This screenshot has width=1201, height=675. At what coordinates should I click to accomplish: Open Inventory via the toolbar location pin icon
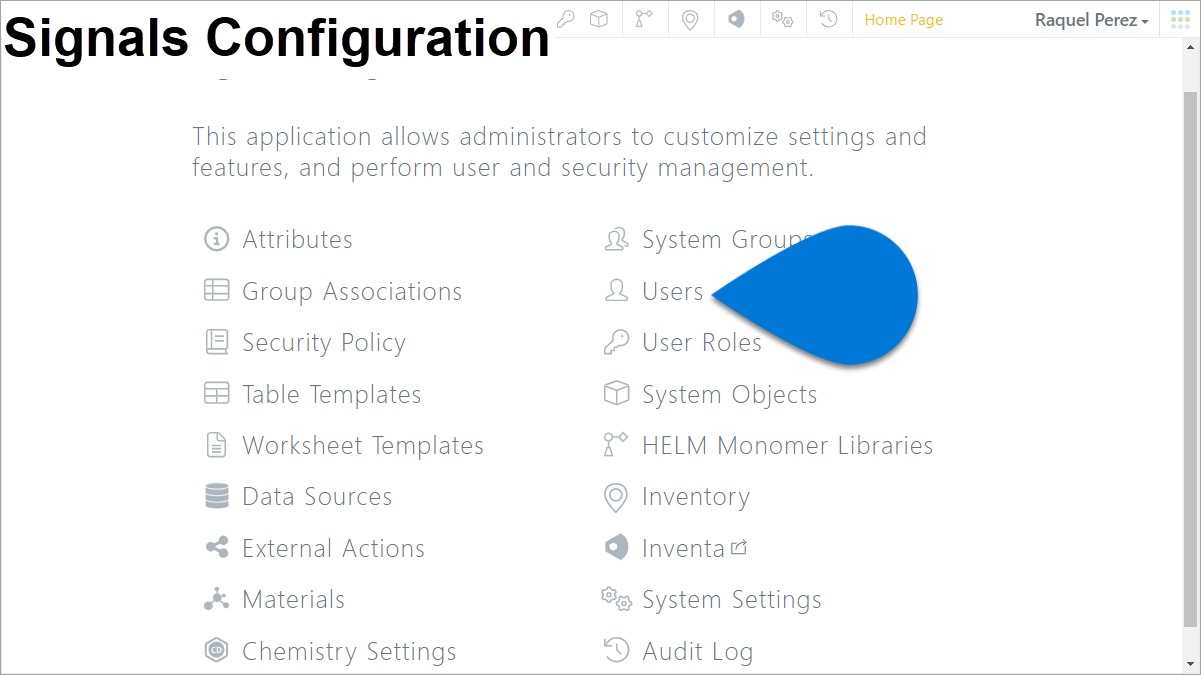coord(690,19)
